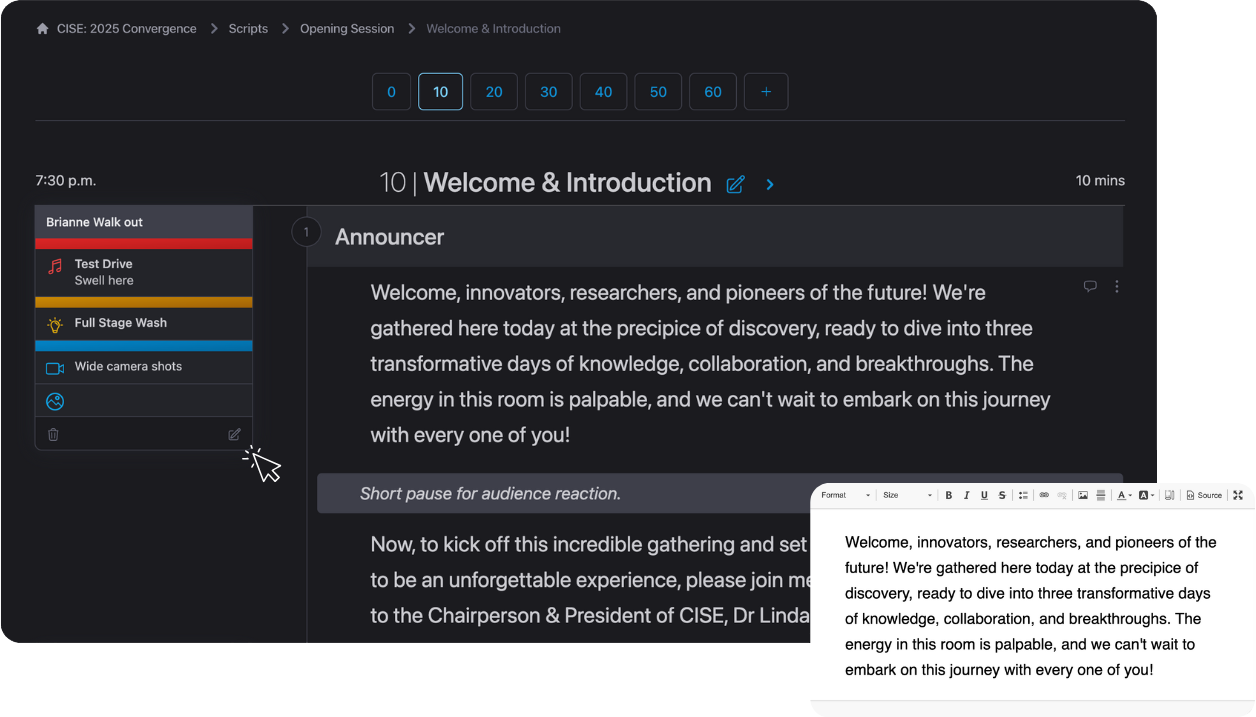Click the number 1 speaker marker circle
1256x717 pixels.
[x=306, y=233]
